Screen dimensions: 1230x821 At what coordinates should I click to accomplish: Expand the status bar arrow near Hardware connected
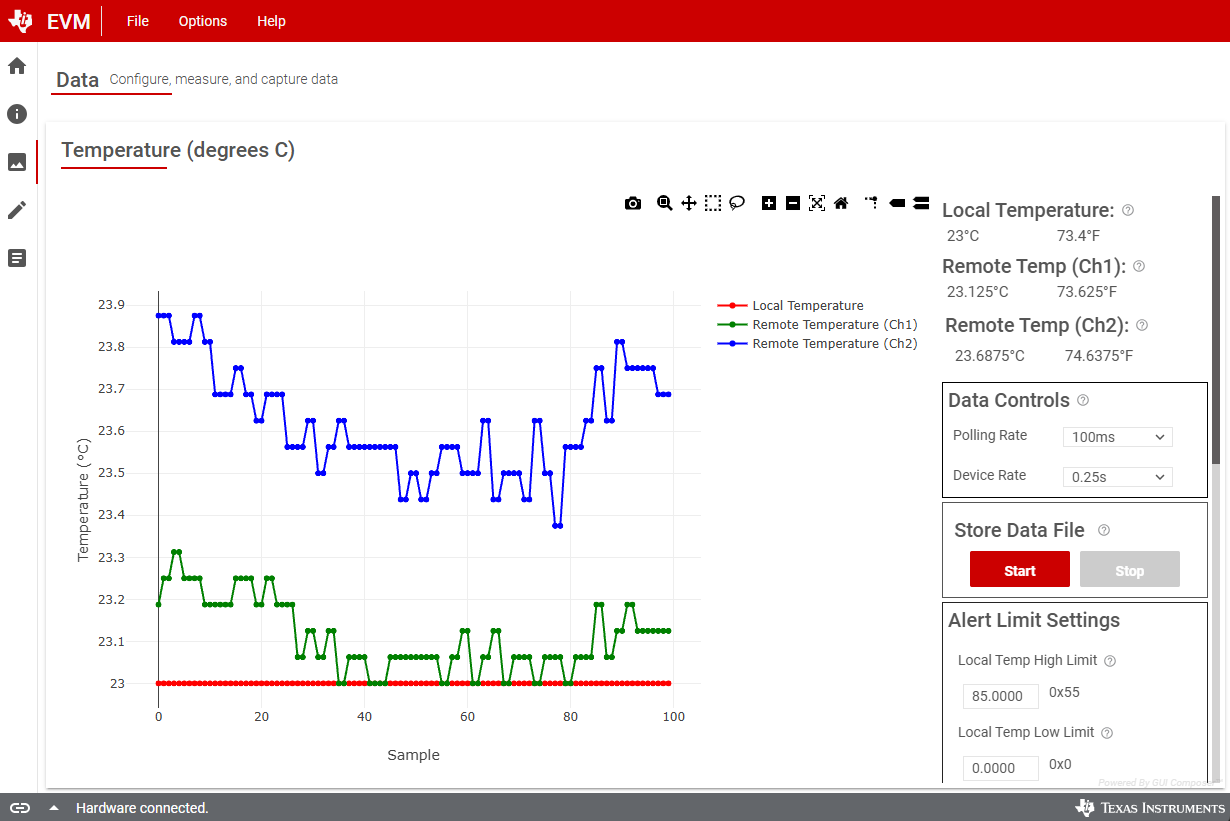54,808
